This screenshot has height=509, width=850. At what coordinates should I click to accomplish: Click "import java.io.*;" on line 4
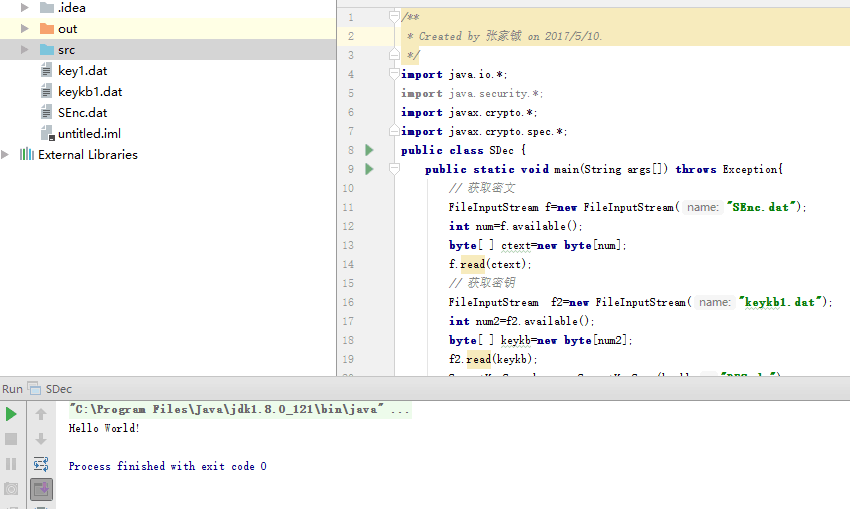click(x=454, y=74)
